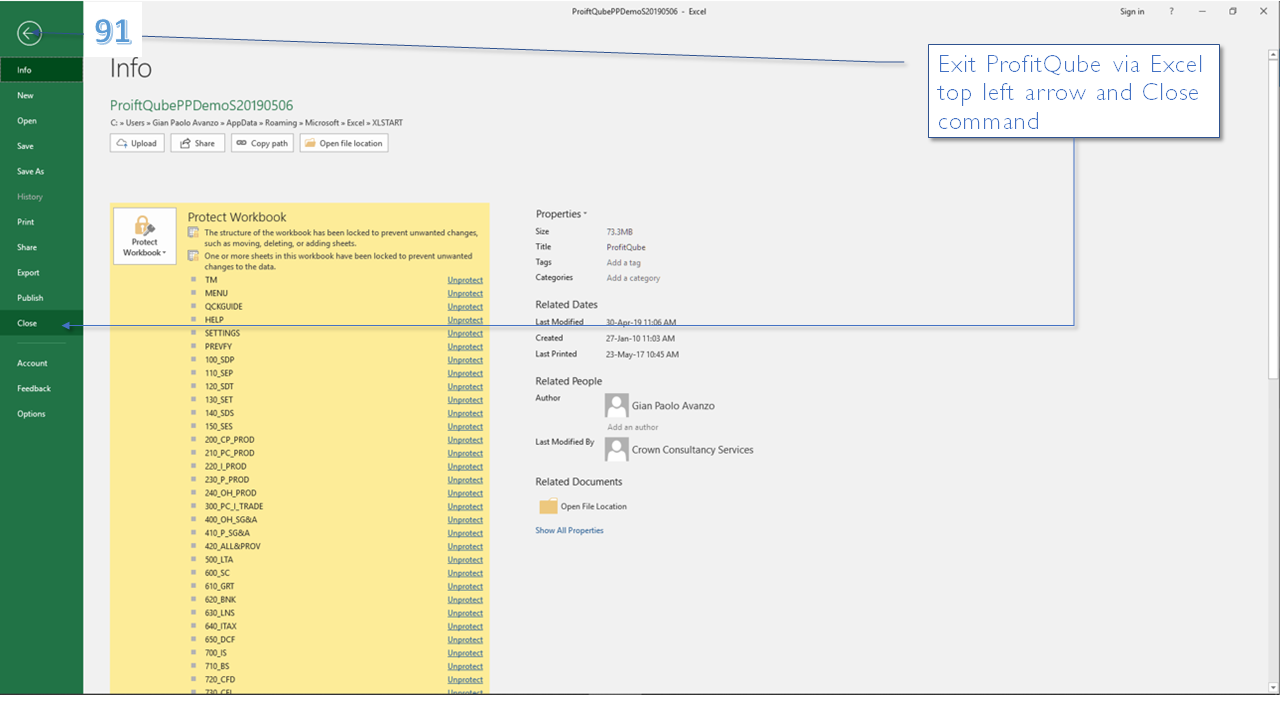1280x720 pixels.
Task: Click the Upload button
Action: 137,143
